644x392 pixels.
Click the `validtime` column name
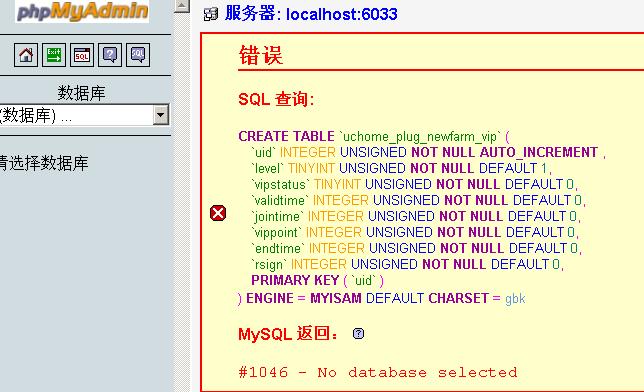tap(279, 200)
